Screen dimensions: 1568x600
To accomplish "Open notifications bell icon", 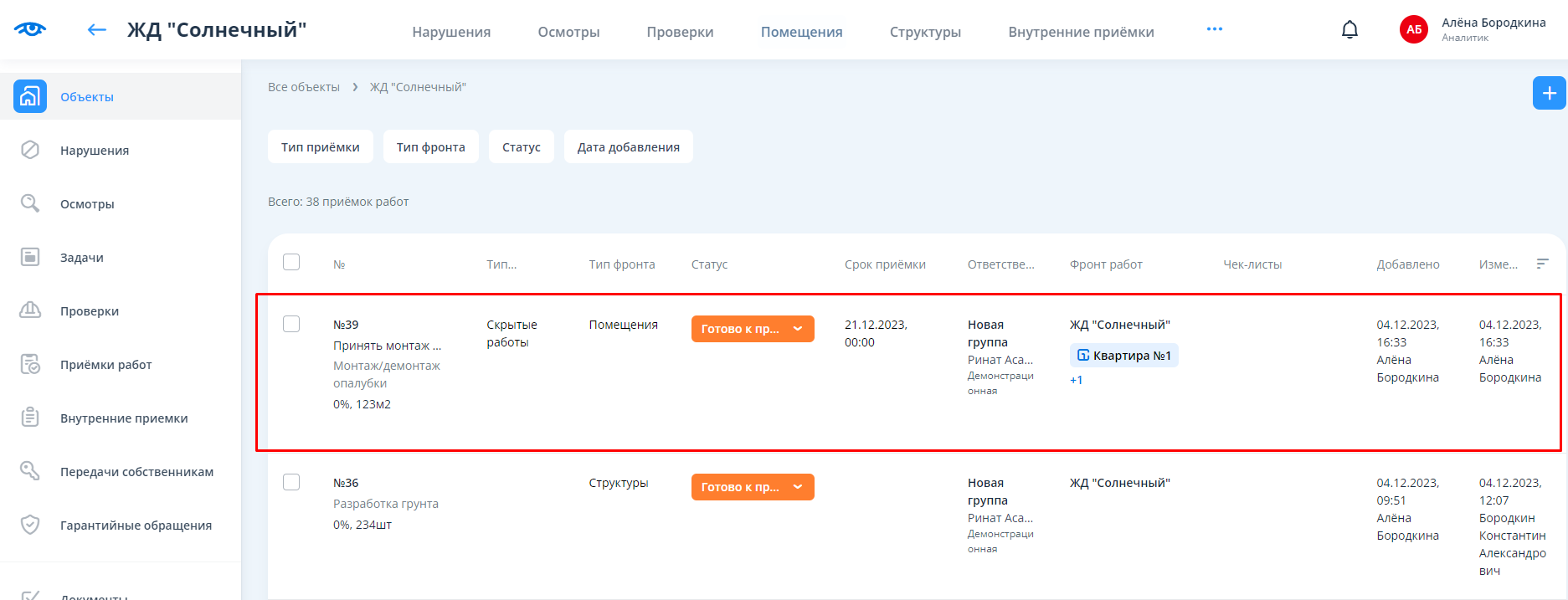I will point(1350,30).
